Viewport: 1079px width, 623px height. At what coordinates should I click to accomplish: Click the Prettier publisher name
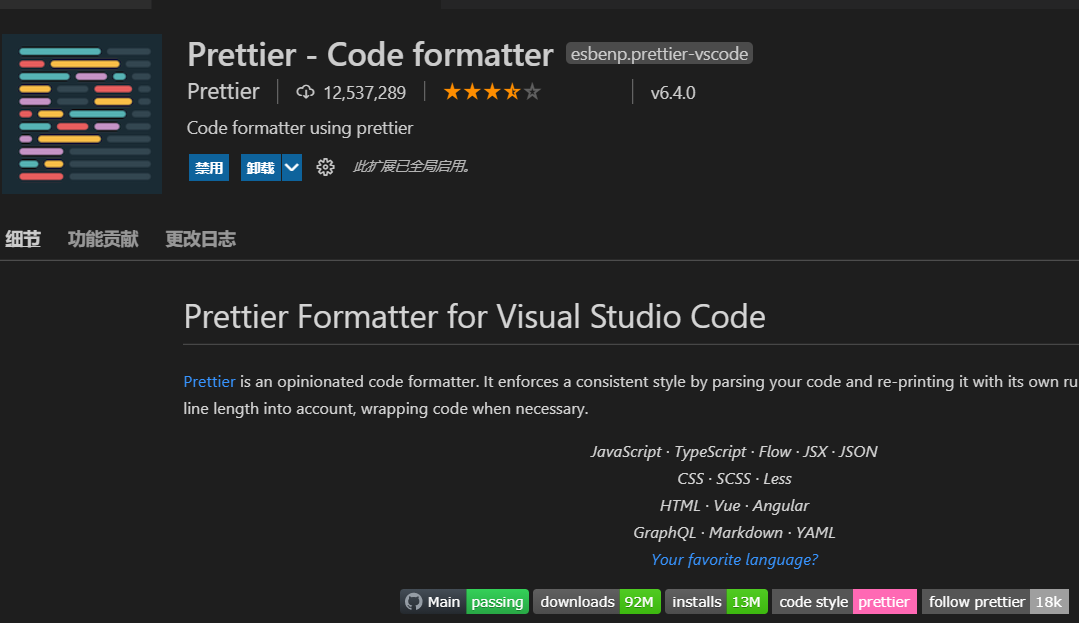pyautogui.click(x=223, y=91)
